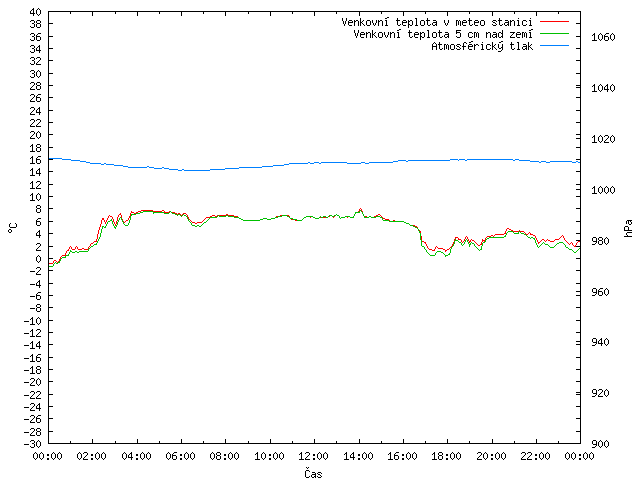This screenshot has width=640, height=480.
Task: Select legend text "Atmosférický tlak"
Action: 482,46
